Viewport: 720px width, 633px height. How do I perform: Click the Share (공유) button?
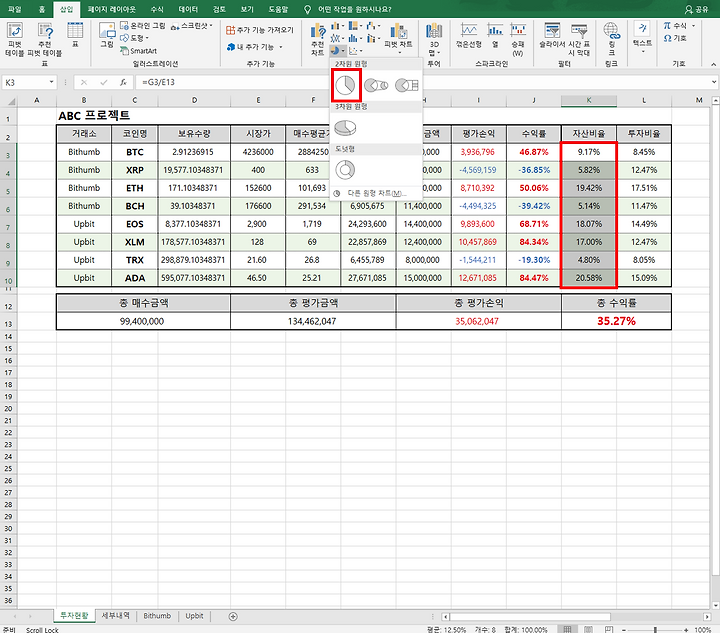coord(697,9)
